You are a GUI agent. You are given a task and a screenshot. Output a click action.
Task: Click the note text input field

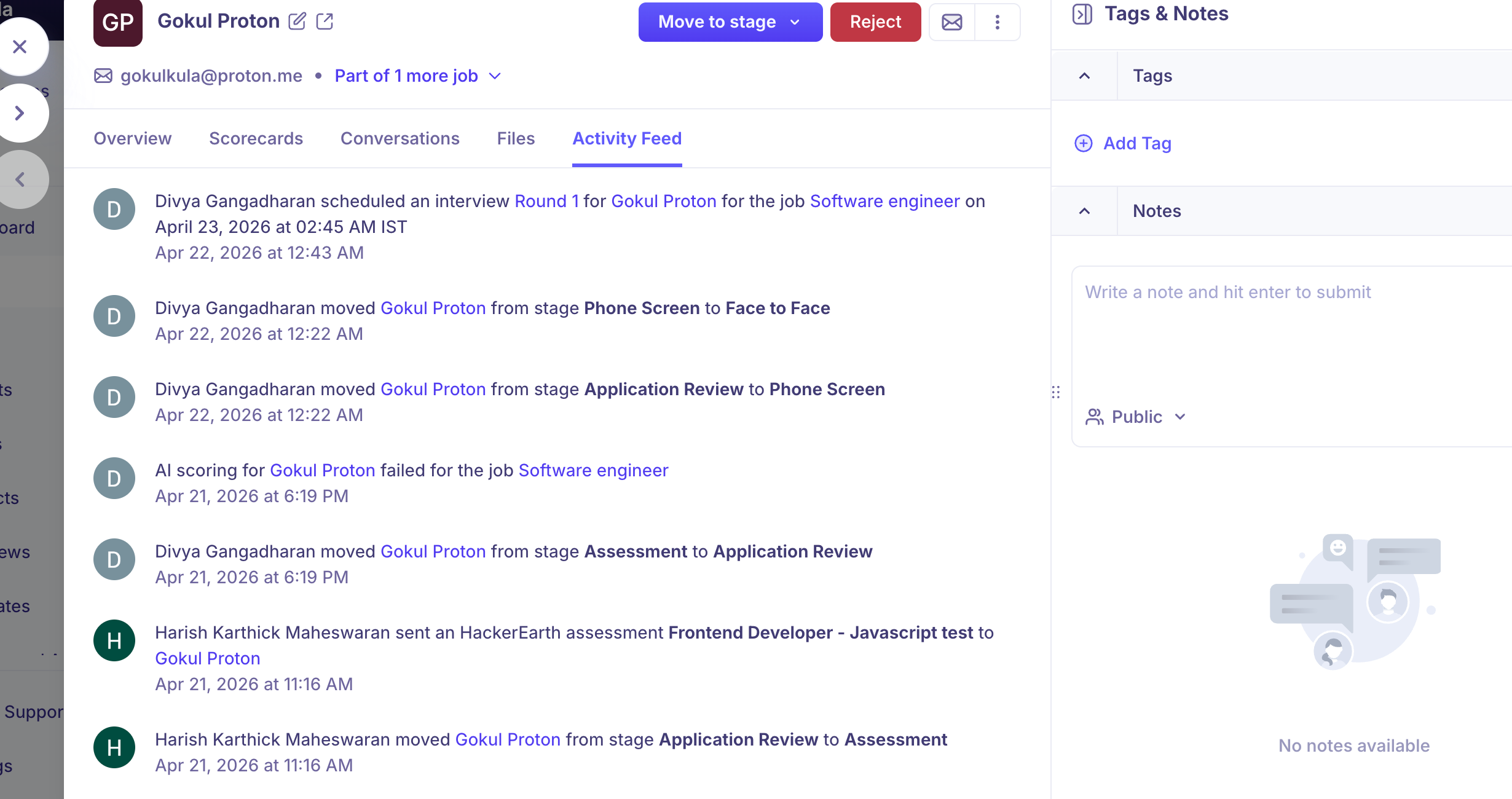pos(1291,326)
